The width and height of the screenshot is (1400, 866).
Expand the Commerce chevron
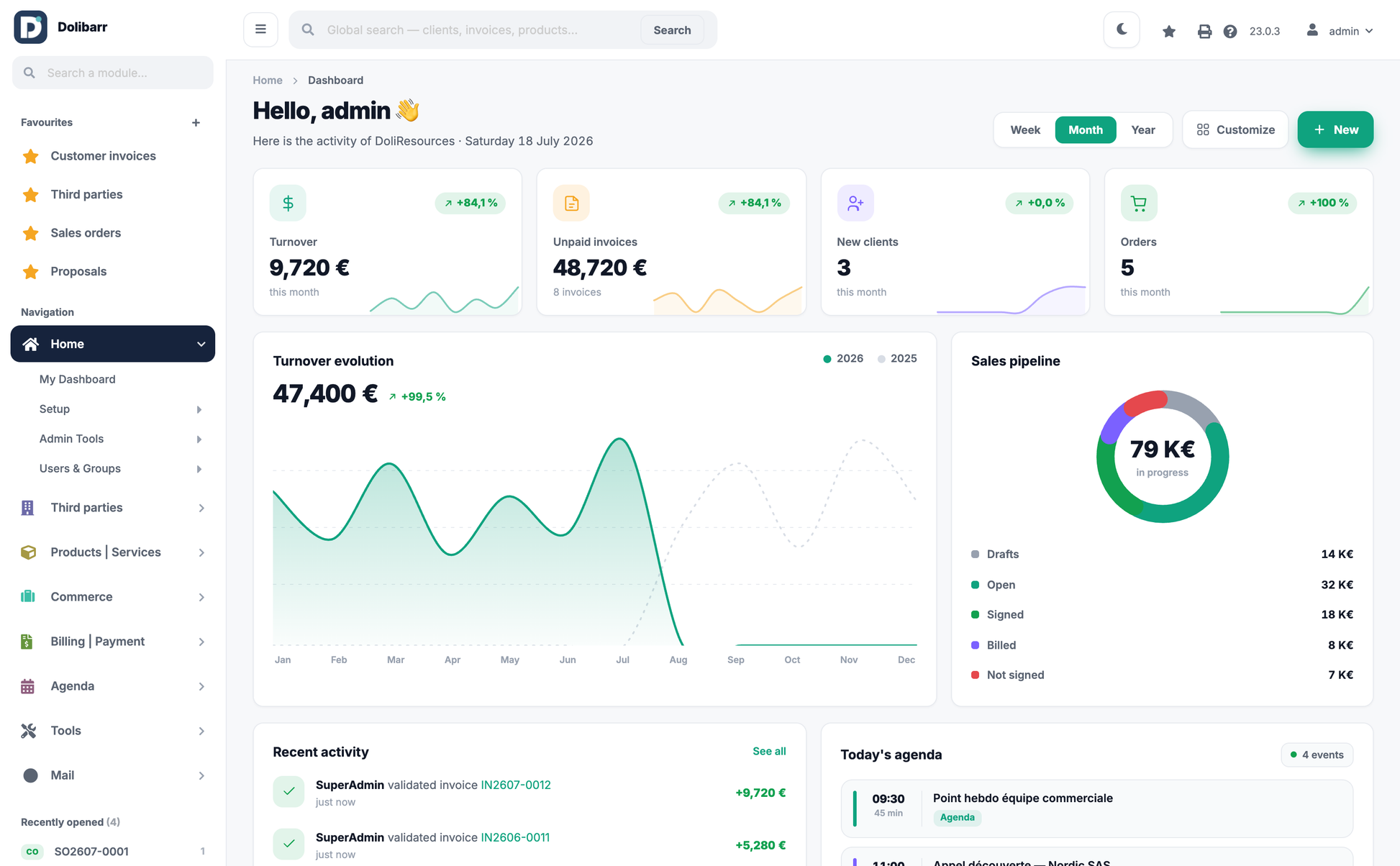click(201, 597)
